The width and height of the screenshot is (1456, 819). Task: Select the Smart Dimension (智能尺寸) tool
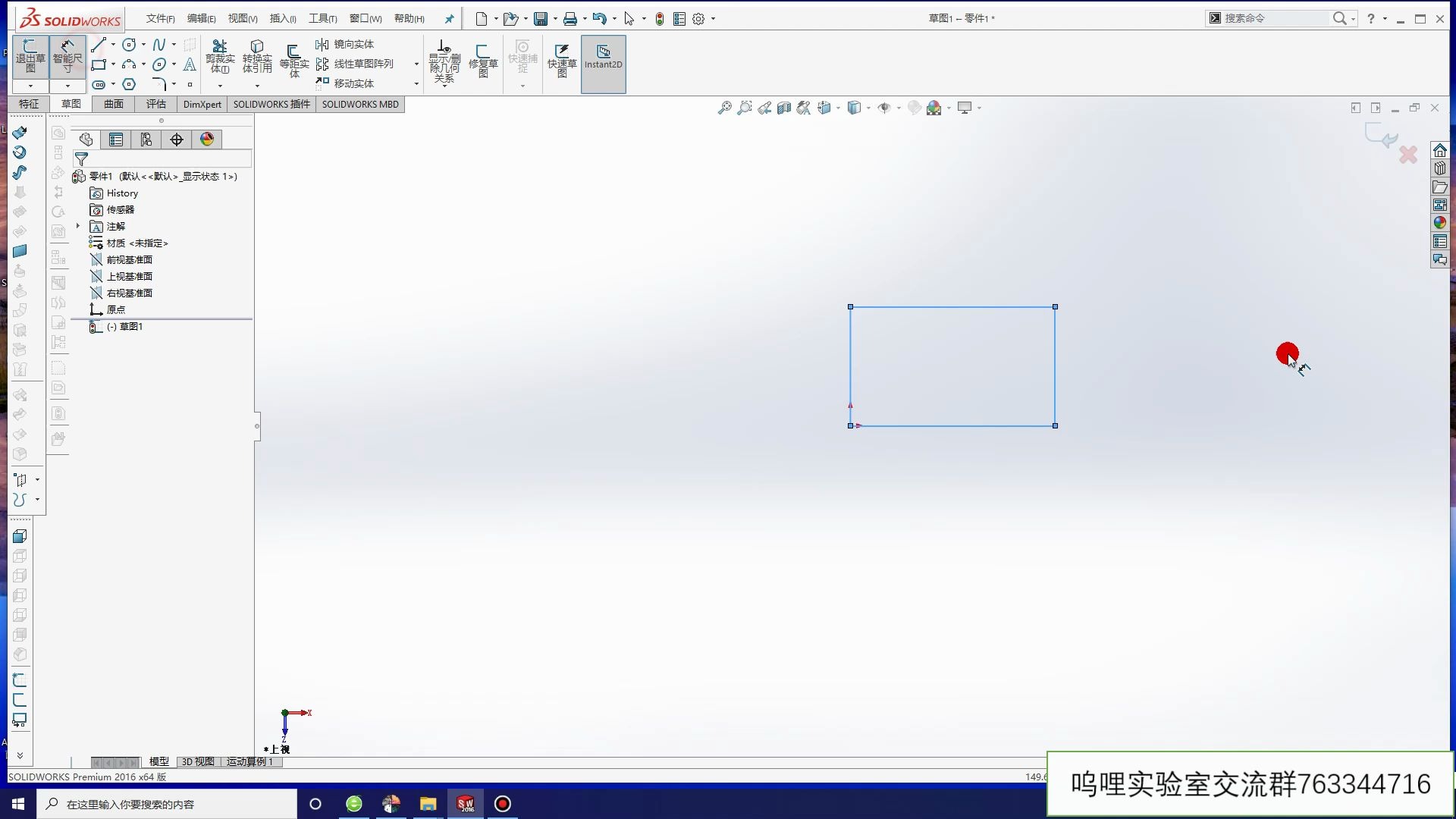coord(67,56)
